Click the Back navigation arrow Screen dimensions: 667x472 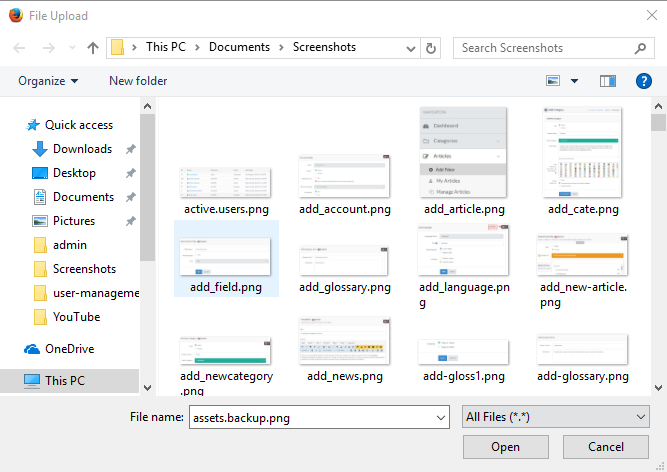point(20,48)
